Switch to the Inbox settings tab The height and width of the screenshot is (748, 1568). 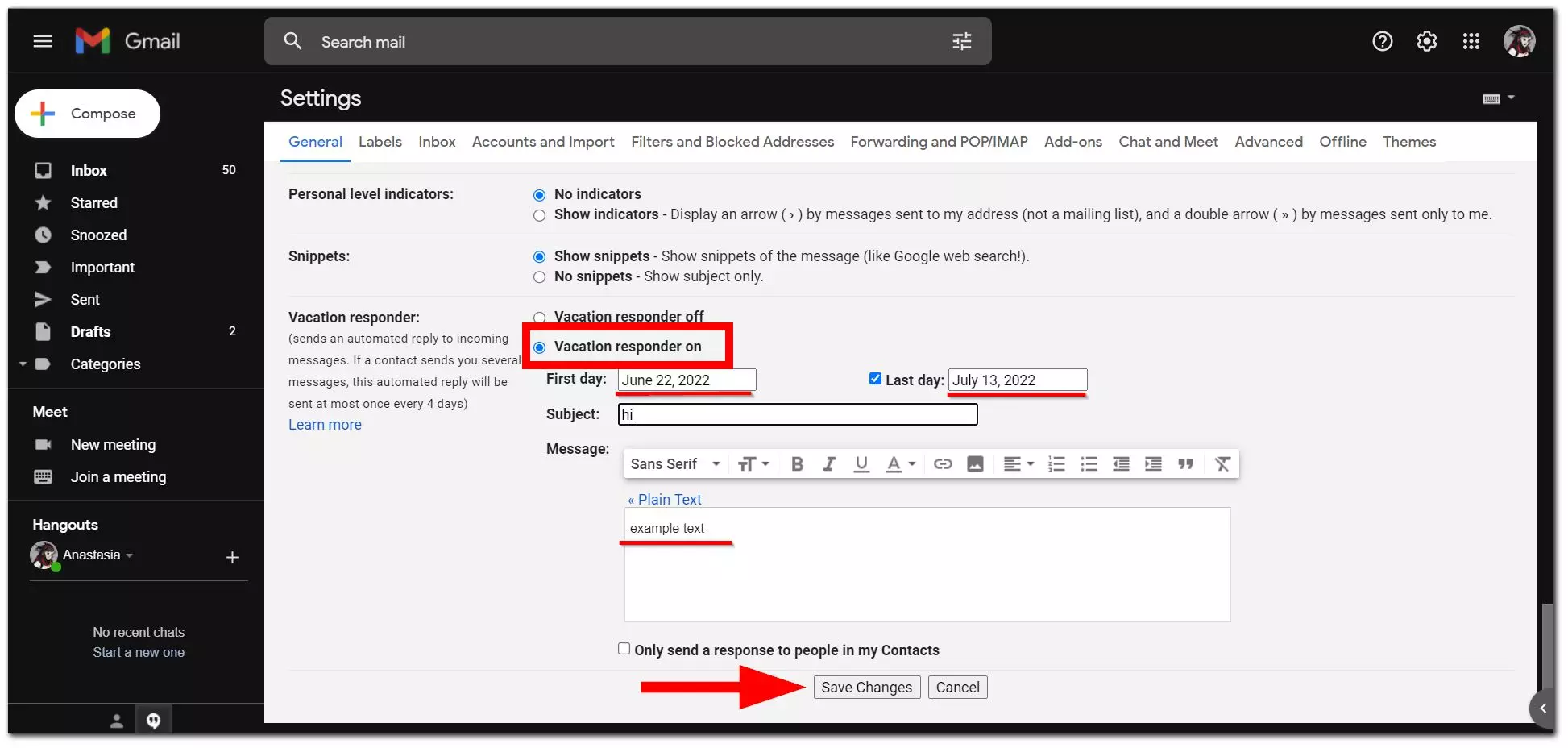[x=437, y=142]
